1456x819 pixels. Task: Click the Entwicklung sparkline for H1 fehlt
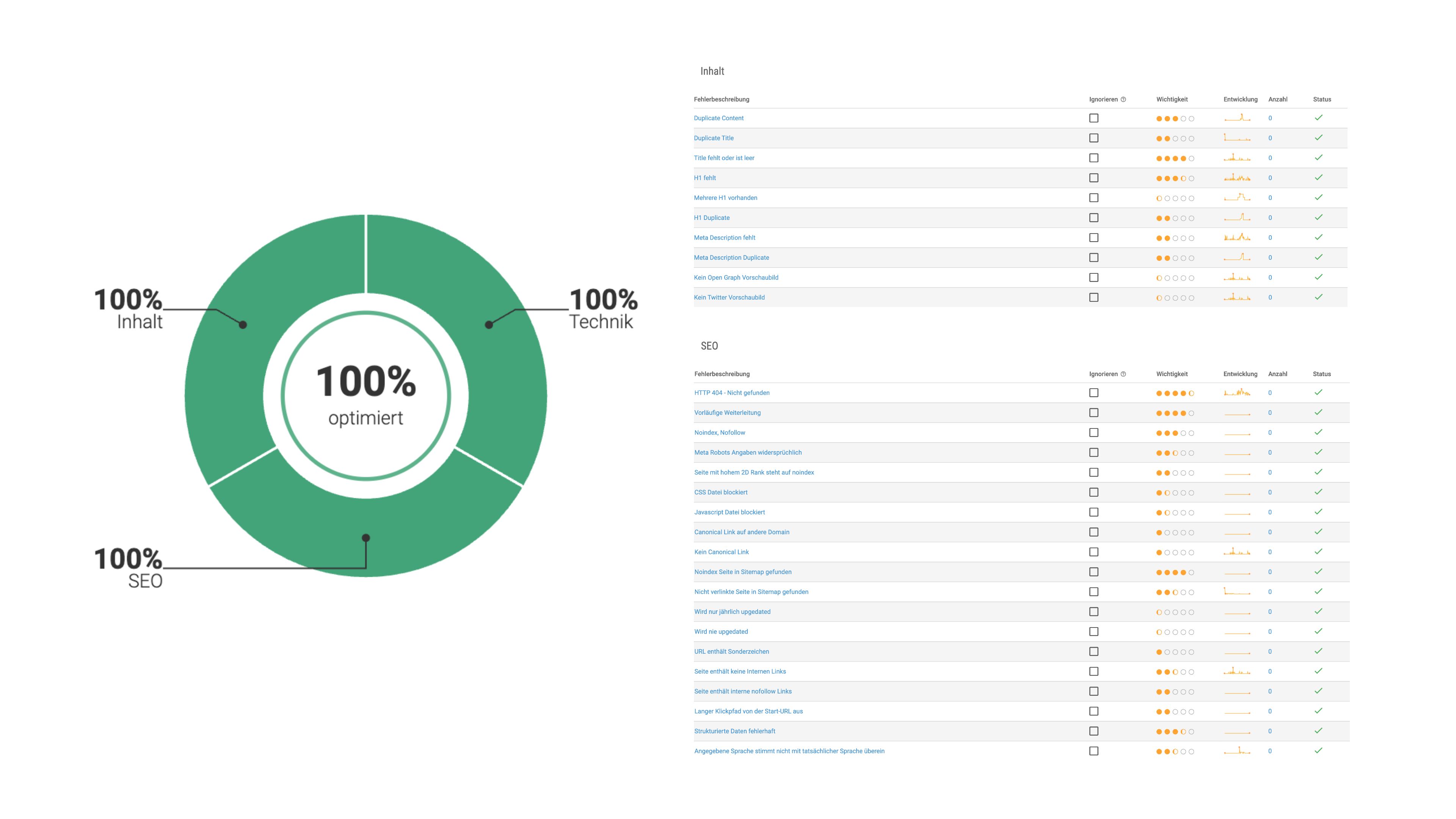(x=1238, y=177)
